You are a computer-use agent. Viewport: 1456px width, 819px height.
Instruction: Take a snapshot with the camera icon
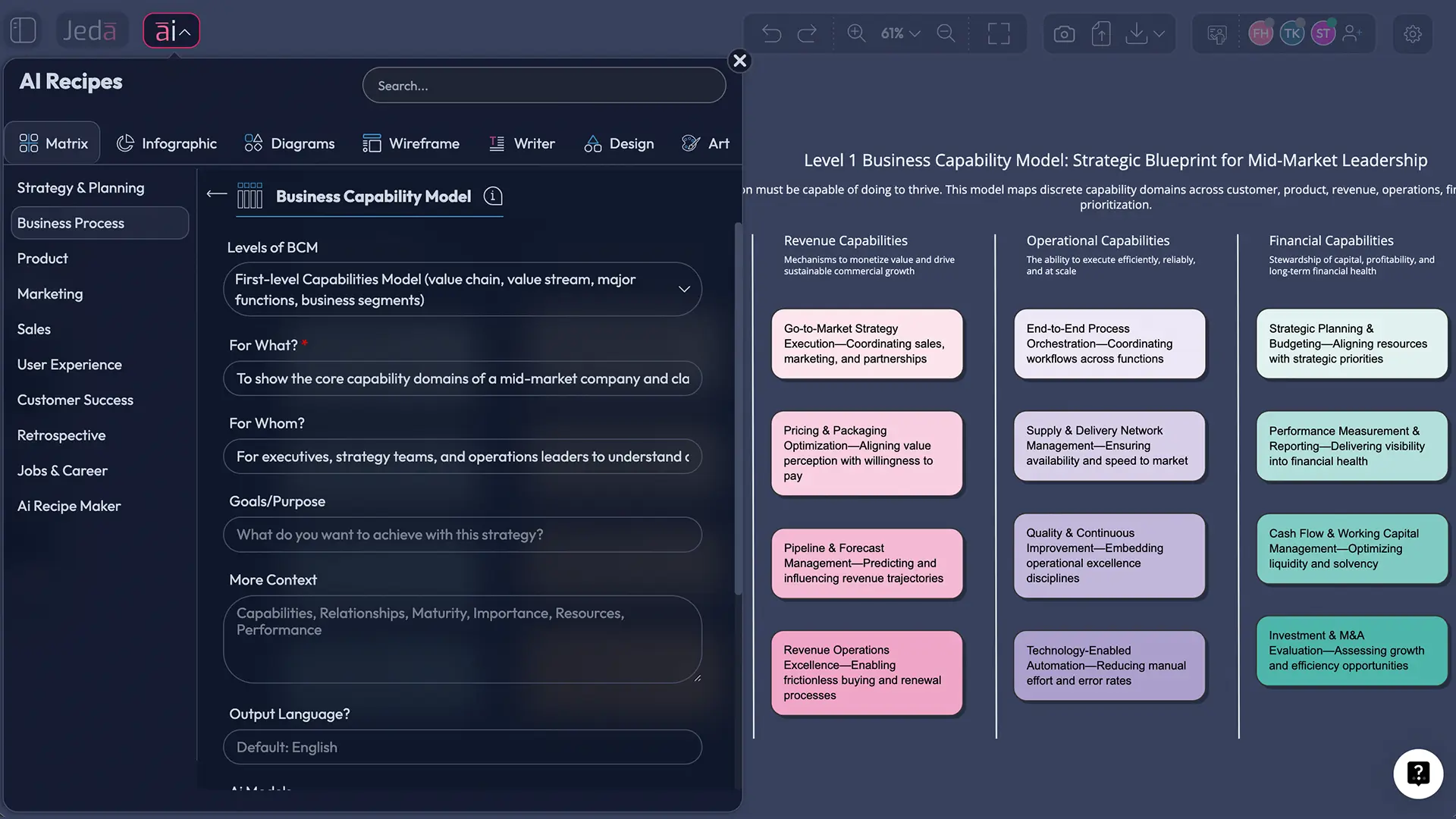click(x=1063, y=33)
